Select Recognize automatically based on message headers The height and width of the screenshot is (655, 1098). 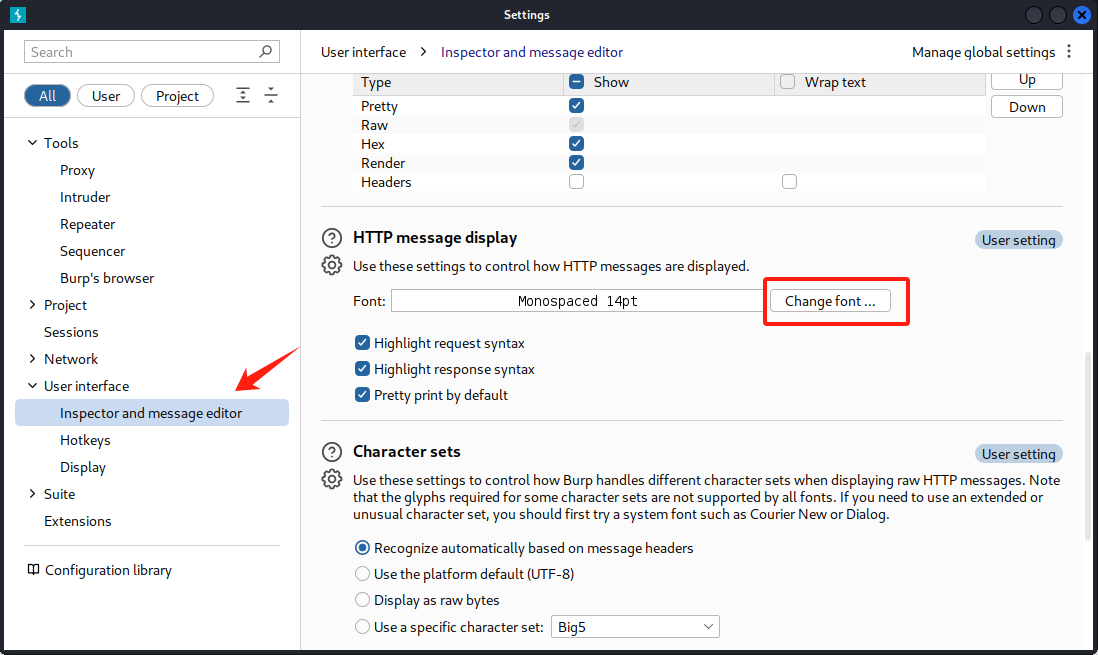[x=362, y=548]
